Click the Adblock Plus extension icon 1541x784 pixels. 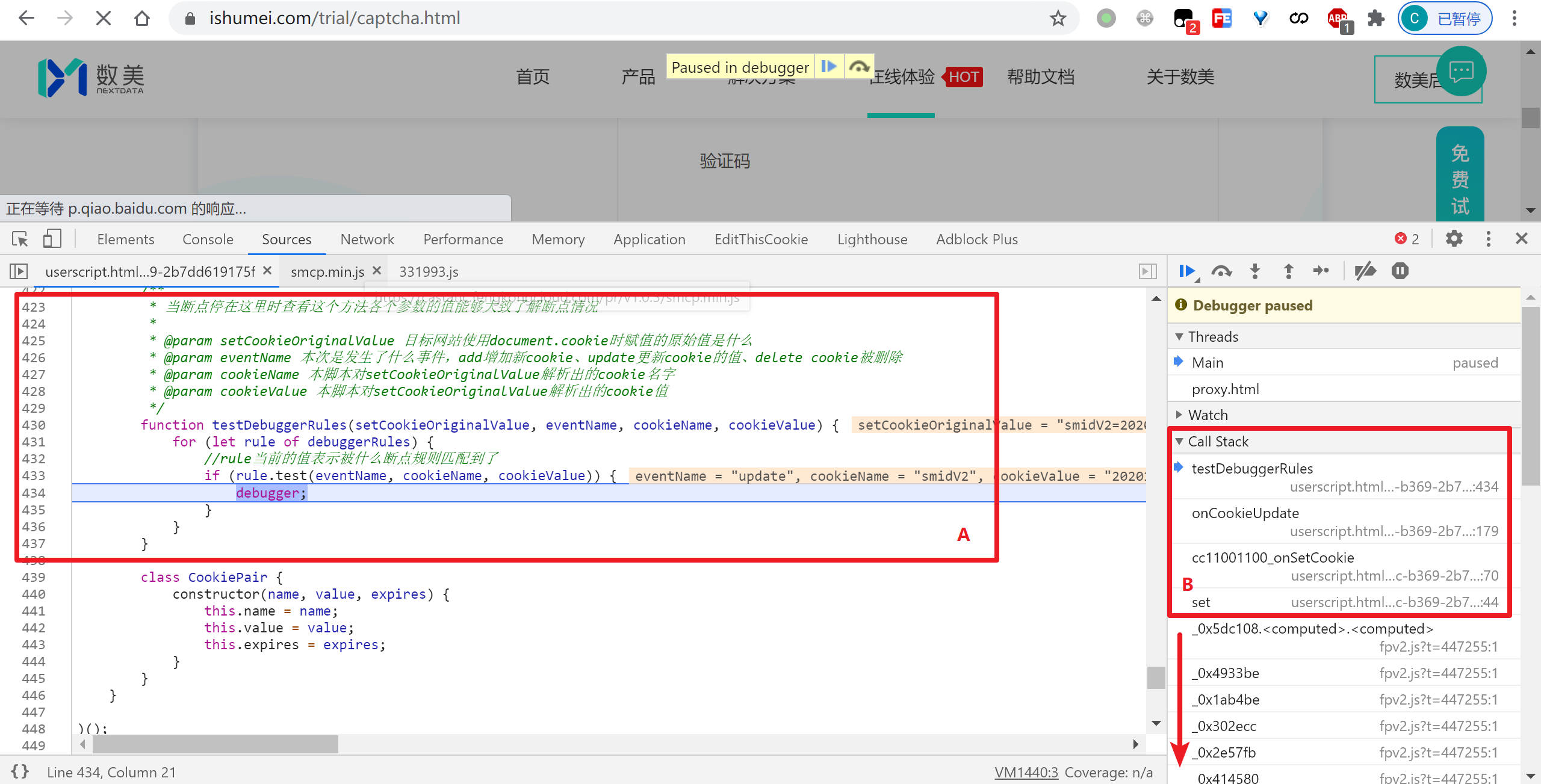pos(1338,19)
